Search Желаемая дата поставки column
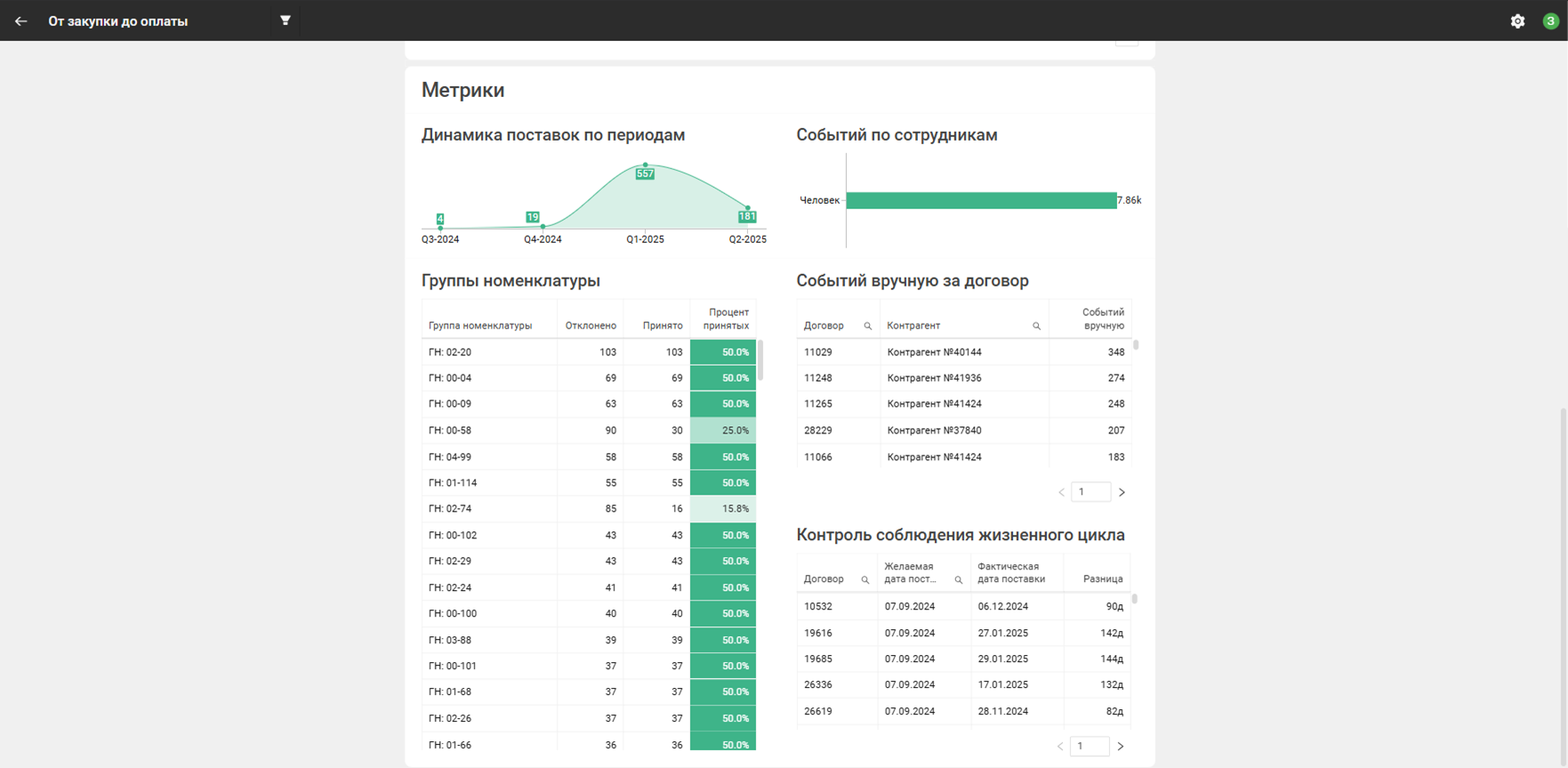The width and height of the screenshot is (1568, 768). point(958,580)
